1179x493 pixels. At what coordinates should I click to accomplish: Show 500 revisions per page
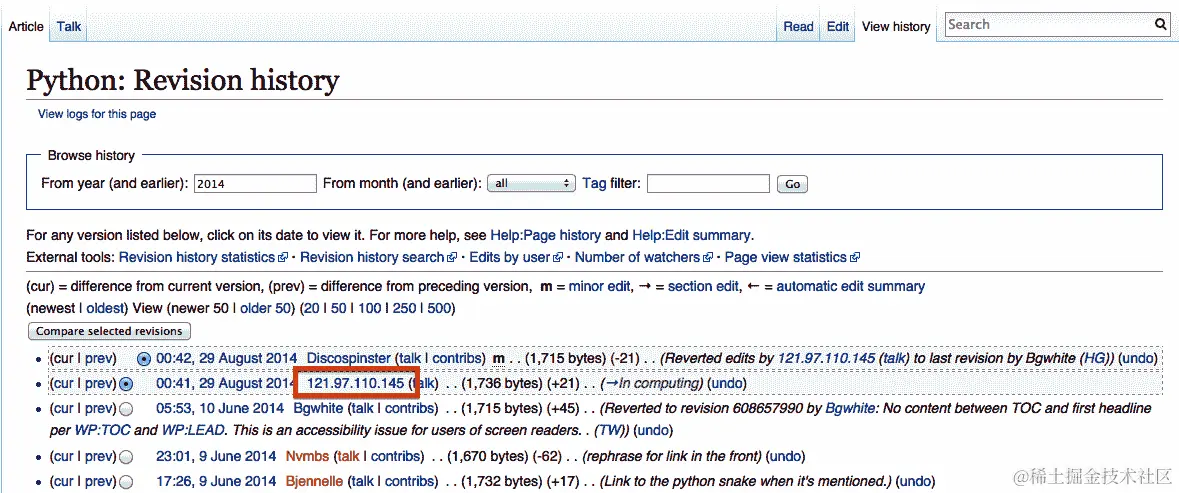pos(439,308)
